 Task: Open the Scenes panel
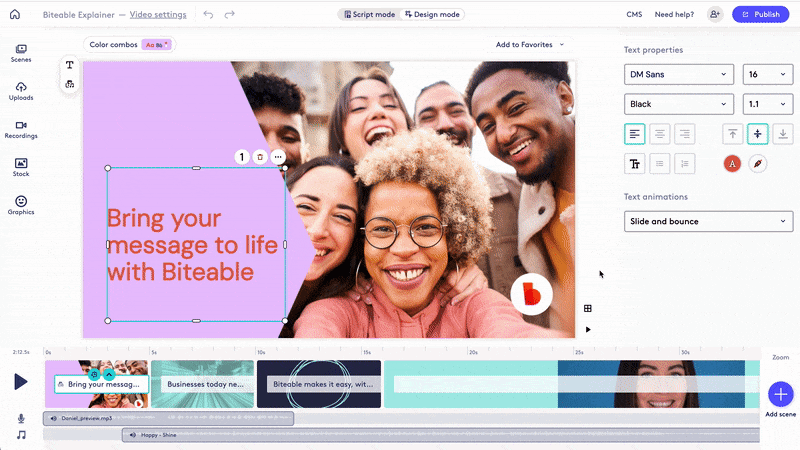click(21, 53)
